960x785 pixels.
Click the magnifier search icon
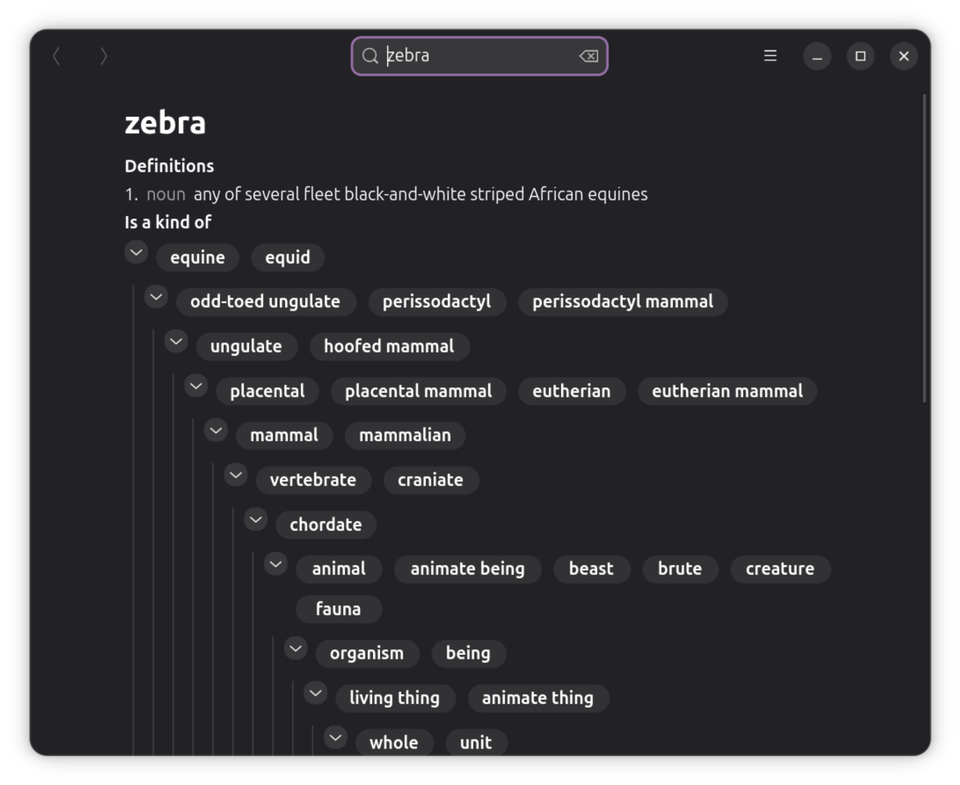coord(370,56)
